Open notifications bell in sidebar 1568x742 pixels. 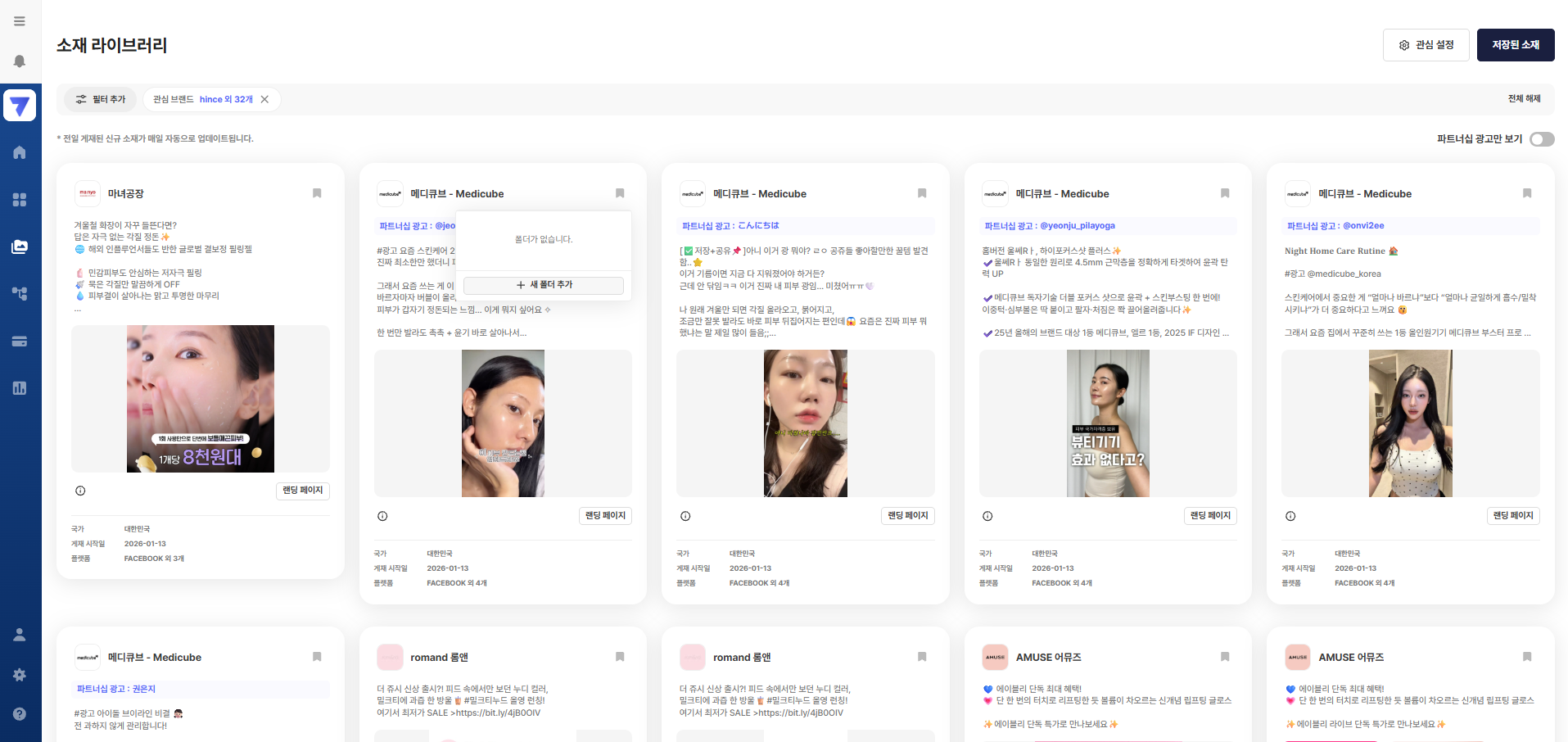tap(20, 61)
